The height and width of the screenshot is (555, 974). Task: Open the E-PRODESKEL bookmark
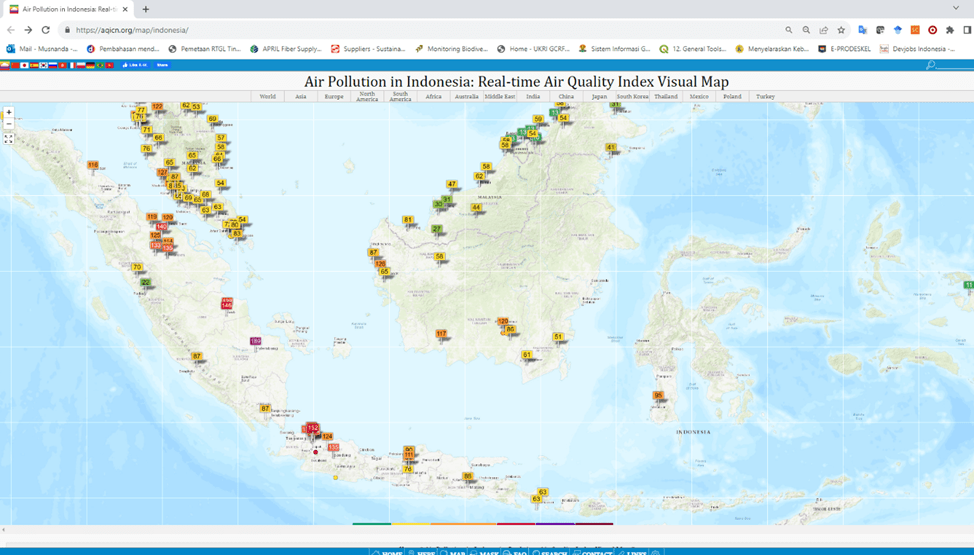844,48
